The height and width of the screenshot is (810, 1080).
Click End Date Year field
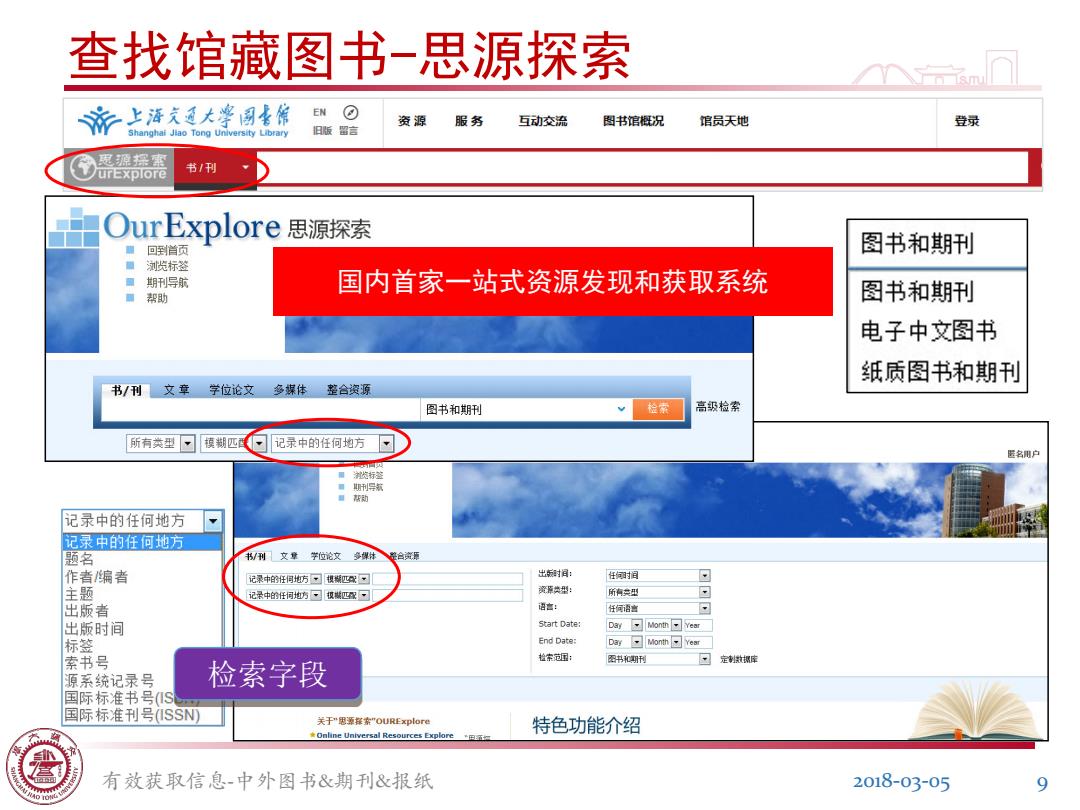(x=698, y=641)
